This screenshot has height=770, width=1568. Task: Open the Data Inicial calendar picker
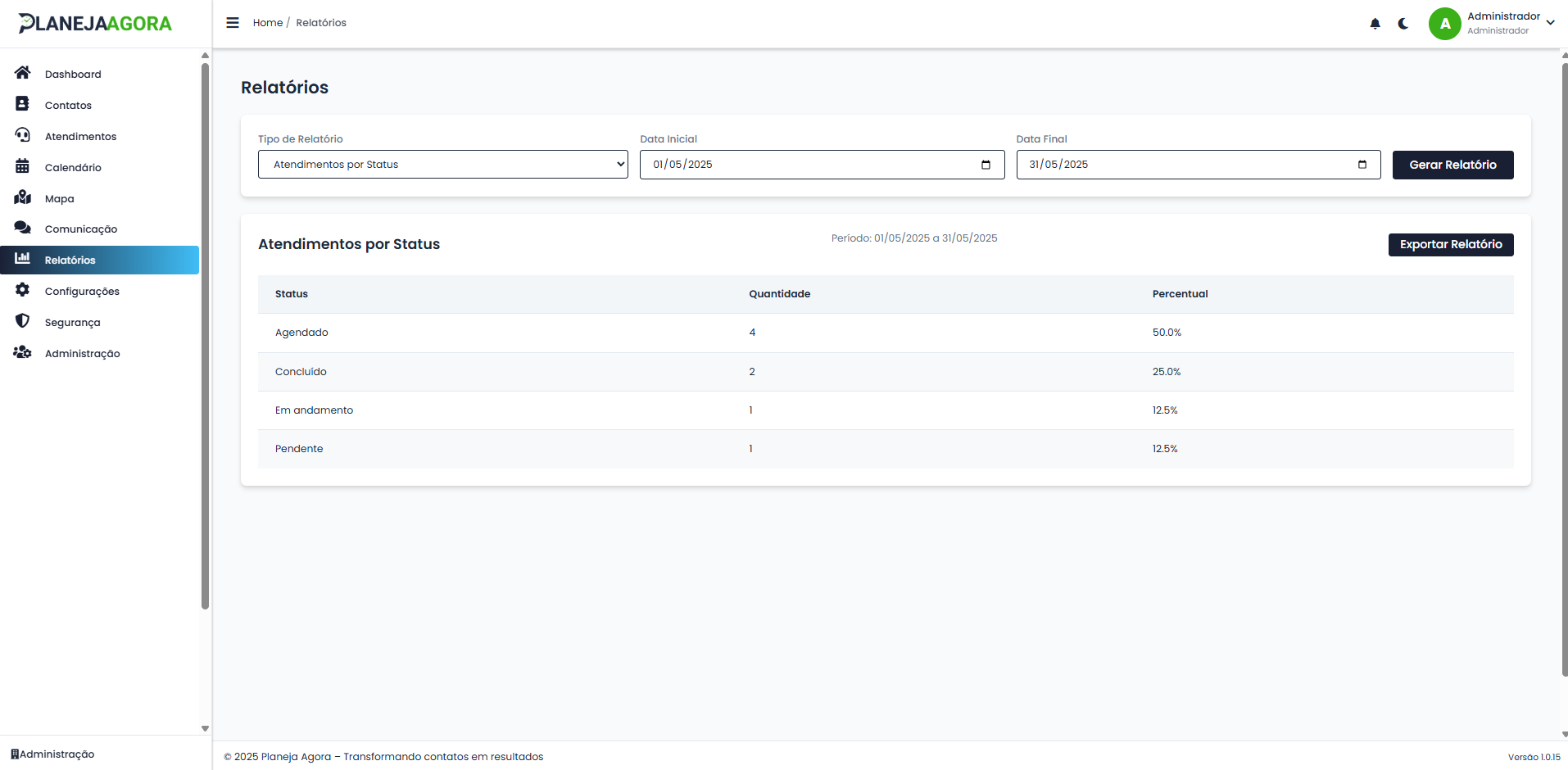pyautogui.click(x=986, y=165)
